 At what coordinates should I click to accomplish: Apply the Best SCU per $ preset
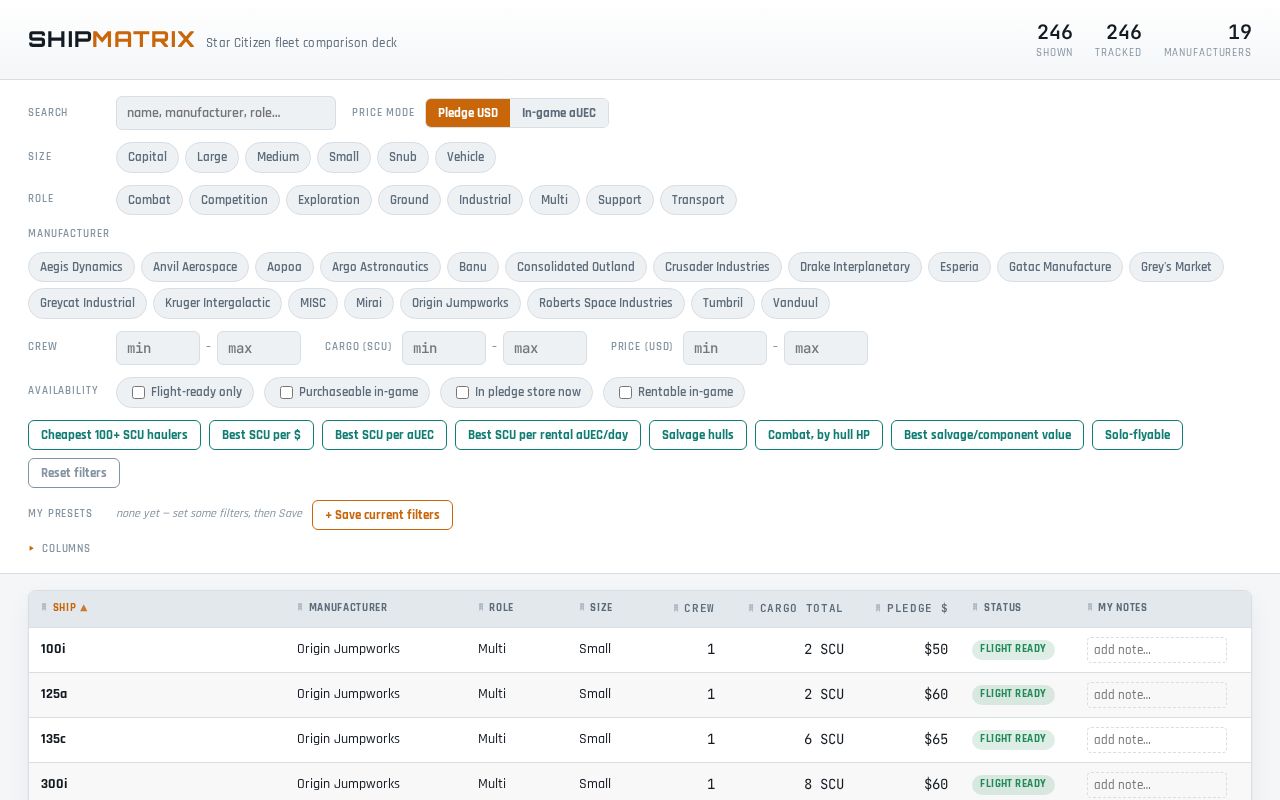tap(261, 435)
